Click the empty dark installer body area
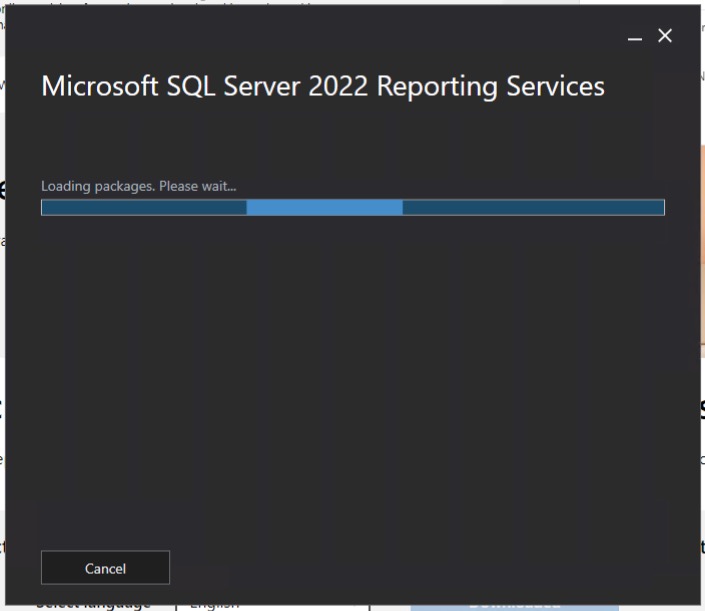Viewport: 705px width, 611px height. (x=352, y=380)
